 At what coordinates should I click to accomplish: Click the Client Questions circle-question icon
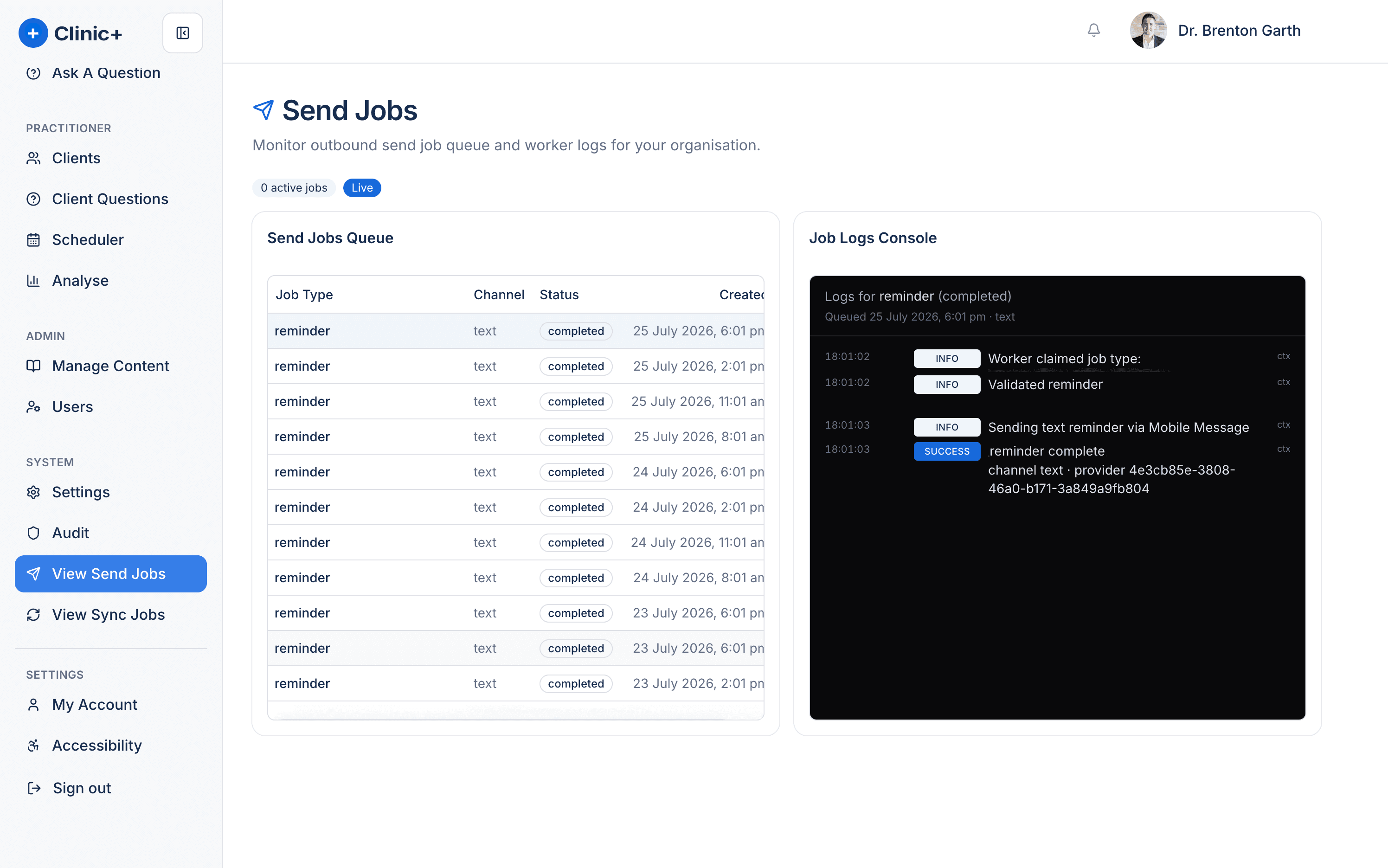coord(33,199)
